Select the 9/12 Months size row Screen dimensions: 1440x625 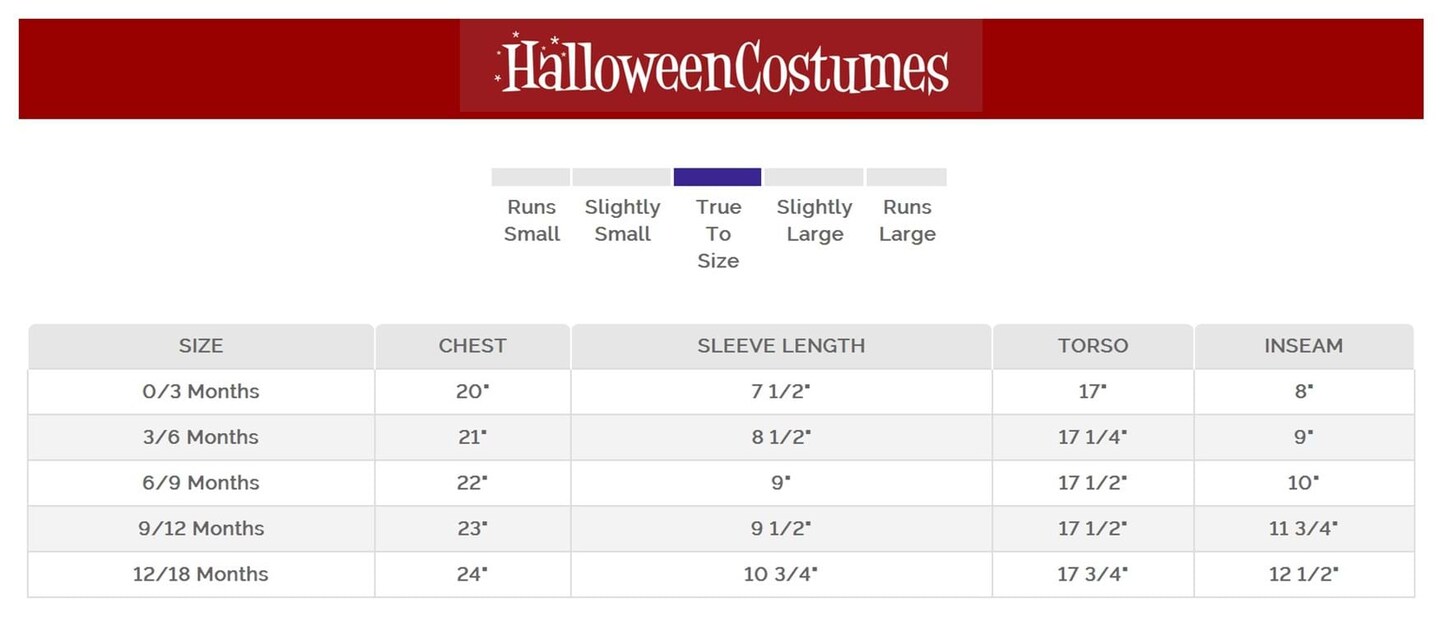pos(201,529)
